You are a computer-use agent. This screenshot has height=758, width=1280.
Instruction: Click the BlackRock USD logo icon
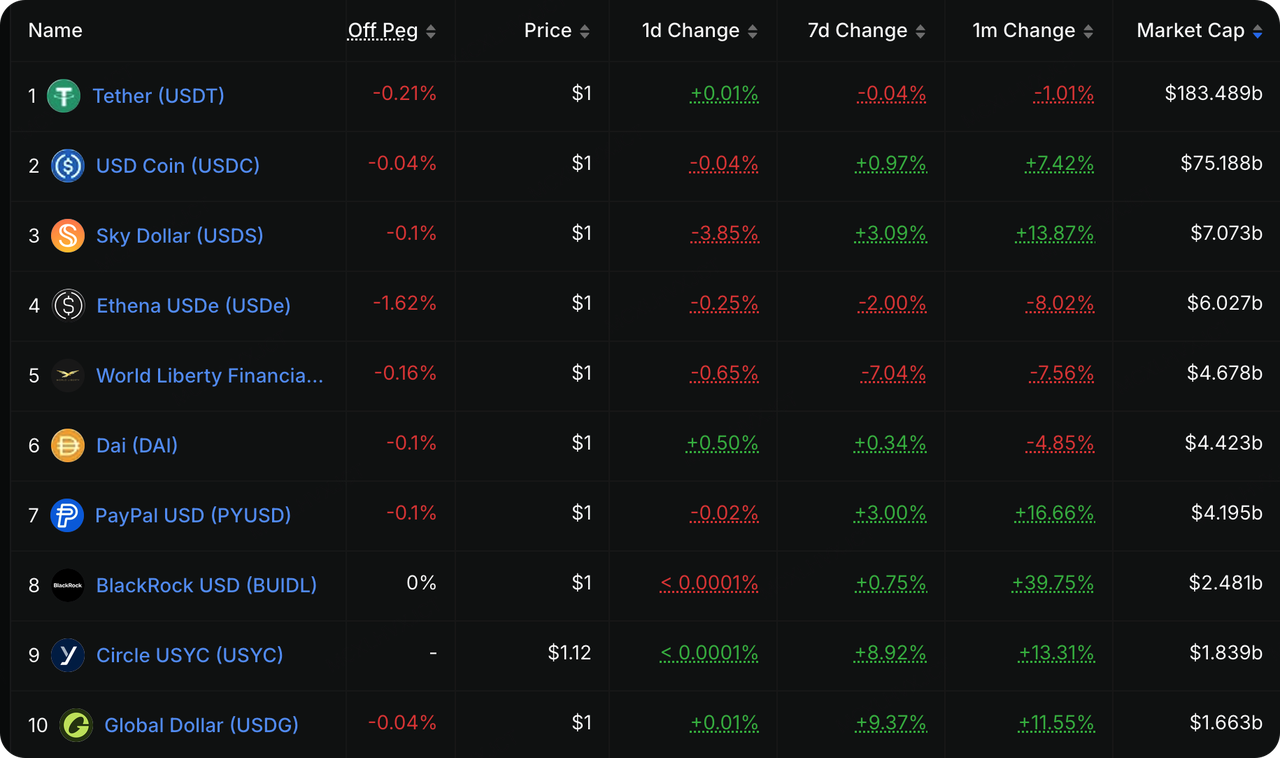pyautogui.click(x=68, y=585)
